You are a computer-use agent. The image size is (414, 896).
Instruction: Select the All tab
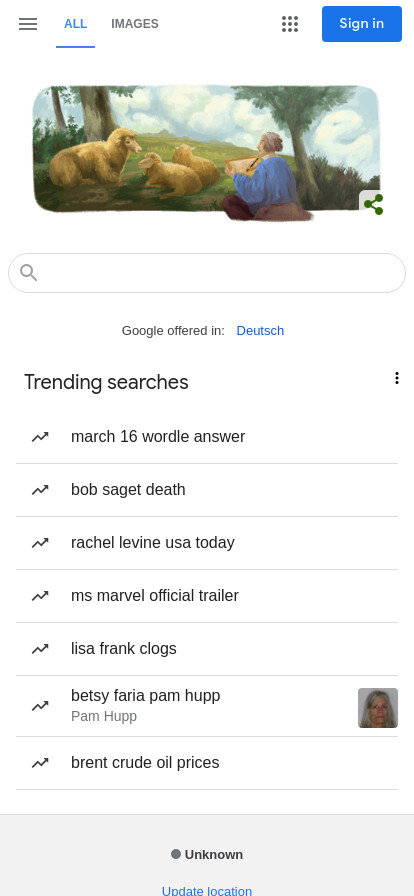pos(75,24)
